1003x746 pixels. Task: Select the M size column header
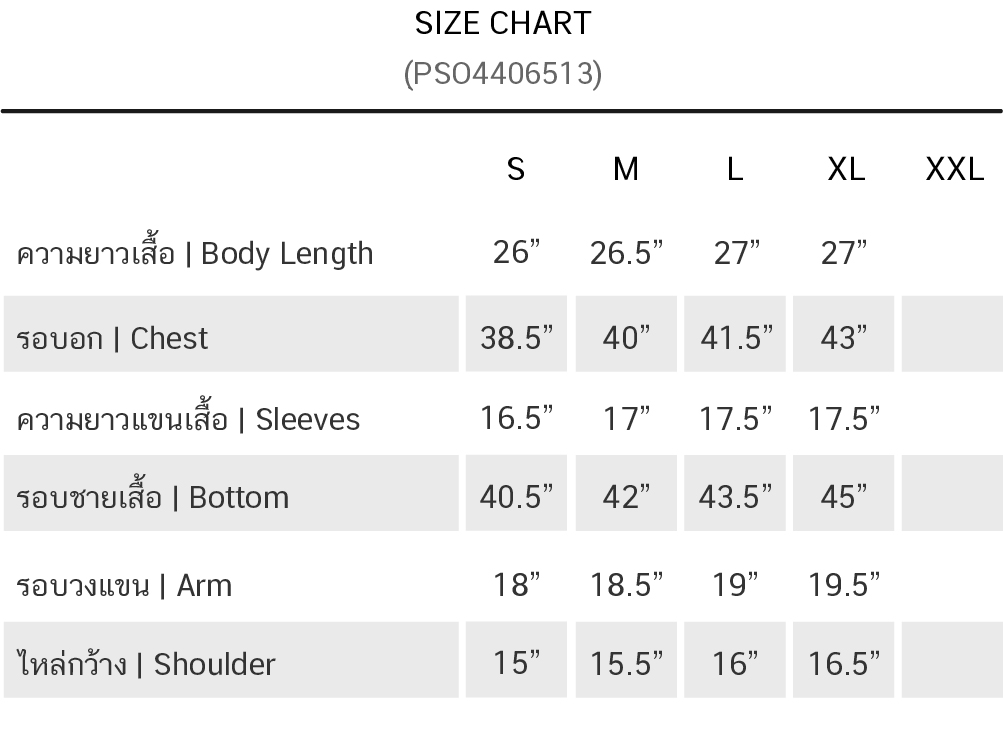(x=625, y=170)
